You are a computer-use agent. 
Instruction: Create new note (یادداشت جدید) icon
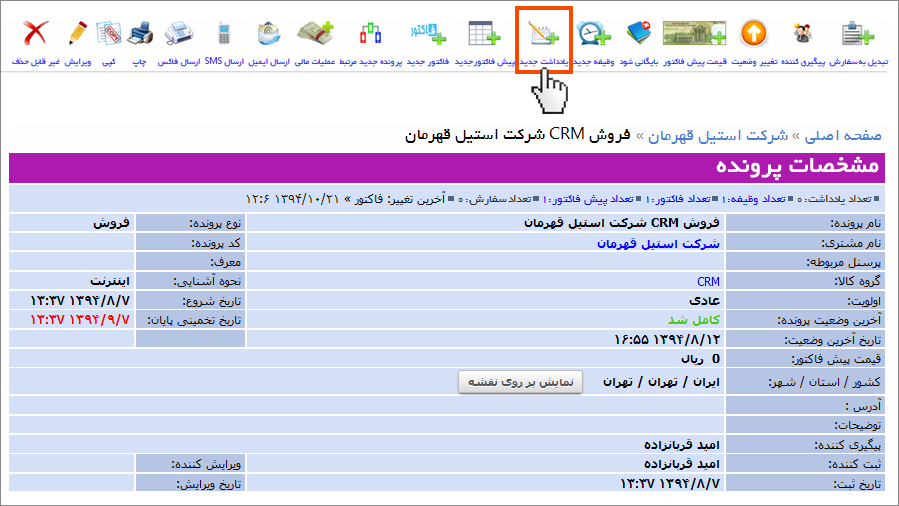[544, 33]
